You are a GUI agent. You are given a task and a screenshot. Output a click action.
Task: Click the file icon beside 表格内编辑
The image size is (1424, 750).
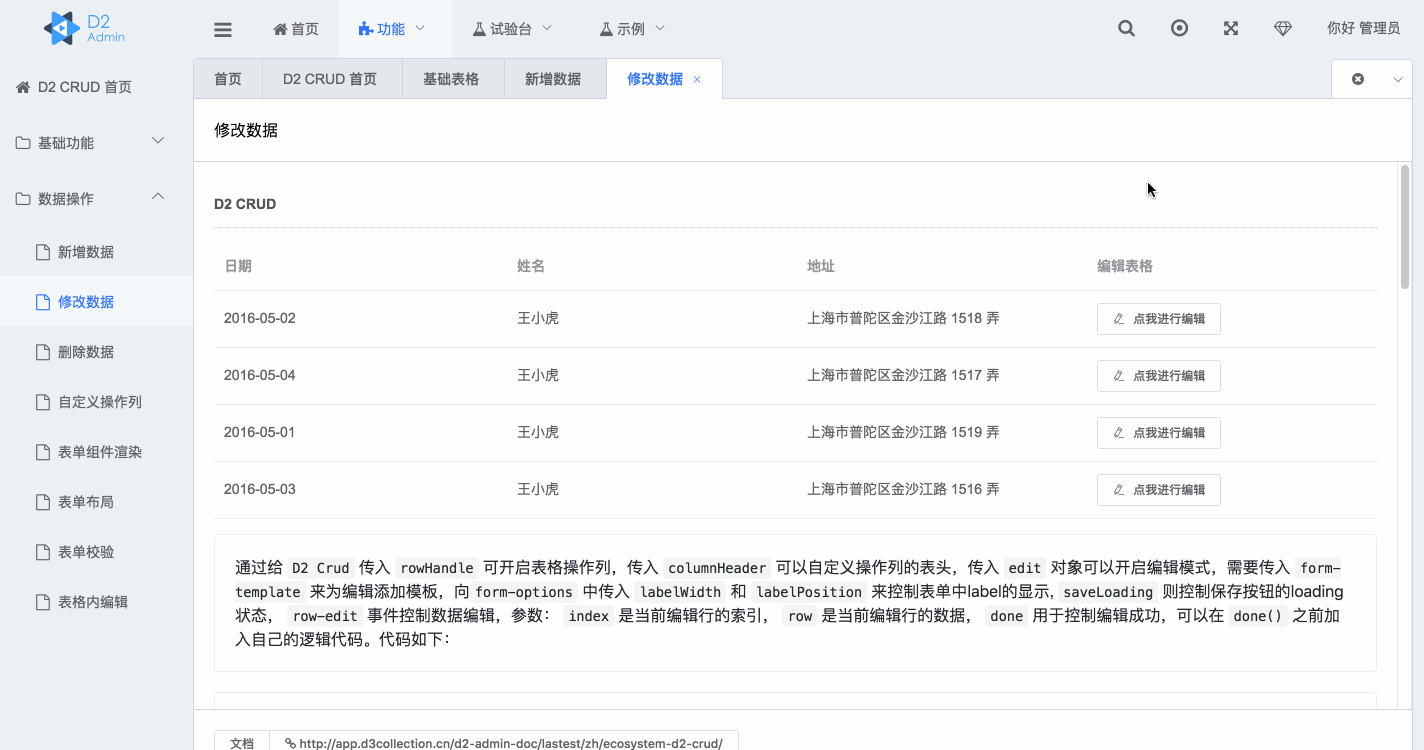click(x=43, y=602)
